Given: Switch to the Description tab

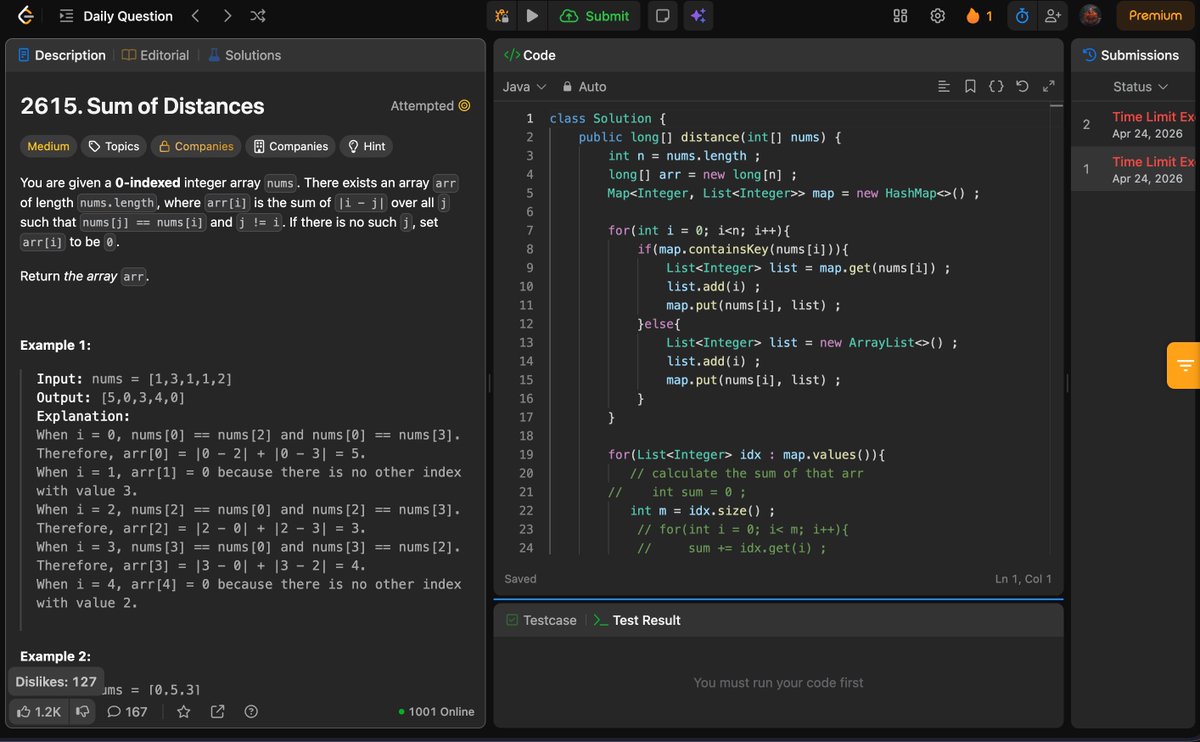Looking at the screenshot, I should [x=61, y=55].
